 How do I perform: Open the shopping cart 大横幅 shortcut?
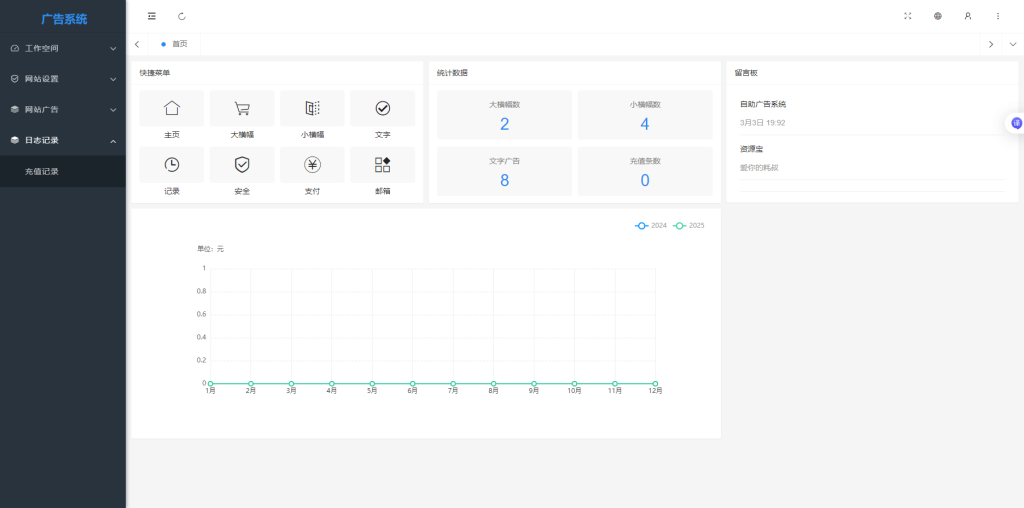[x=242, y=108]
